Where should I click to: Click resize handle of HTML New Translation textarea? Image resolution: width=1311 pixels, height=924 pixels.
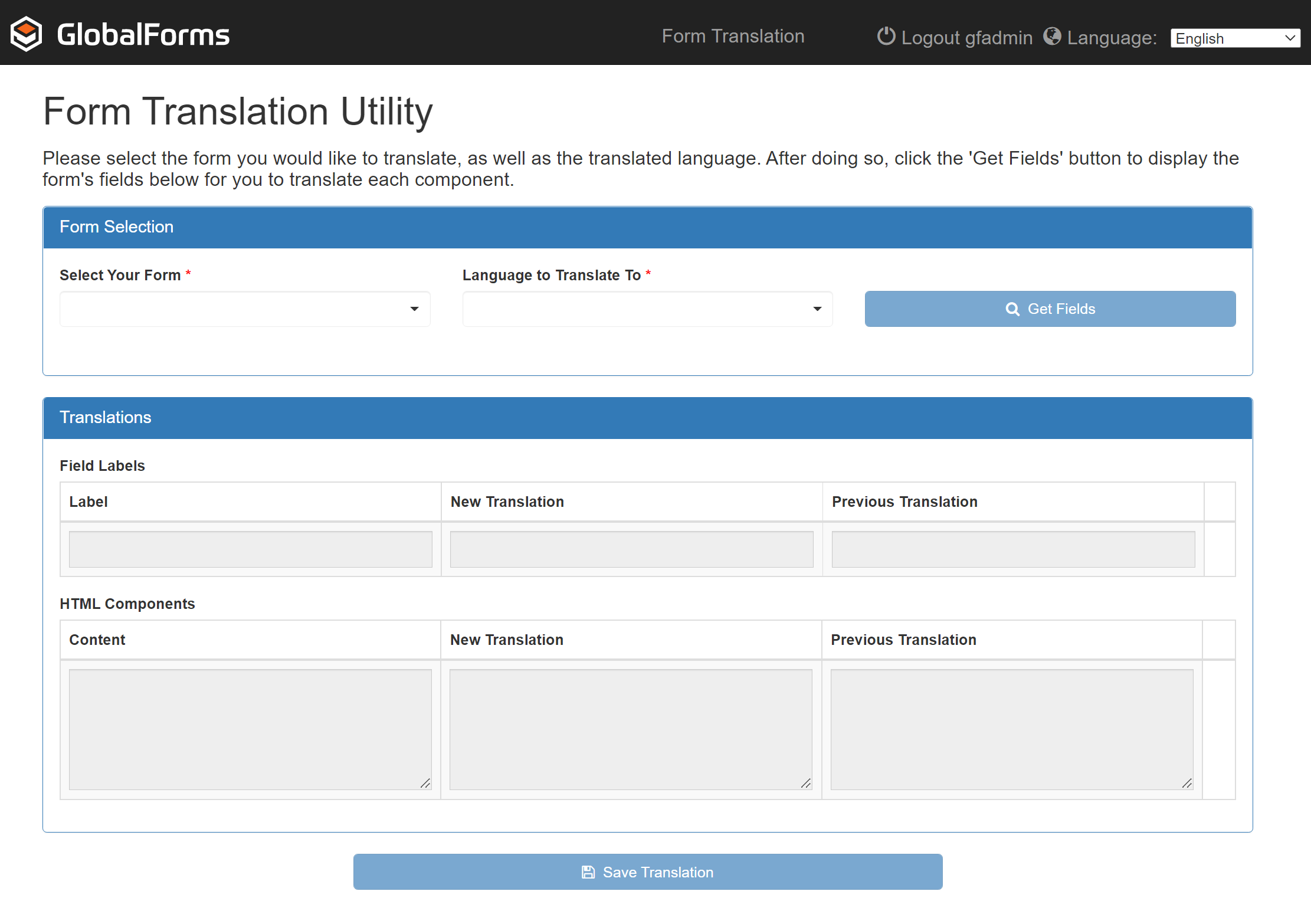[x=806, y=783]
